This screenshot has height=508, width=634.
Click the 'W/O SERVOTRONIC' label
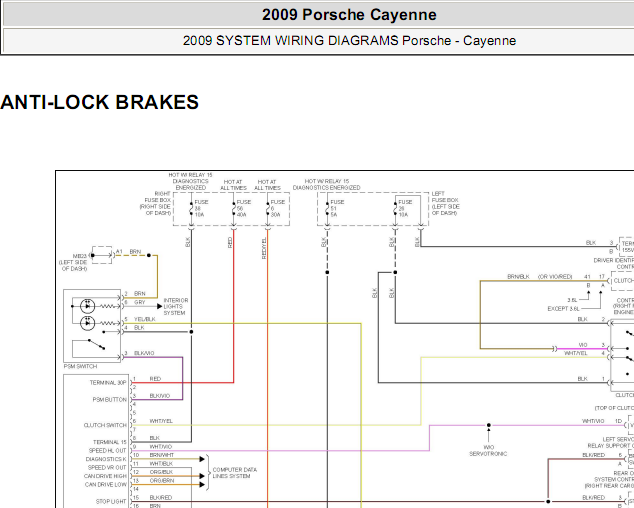488,451
